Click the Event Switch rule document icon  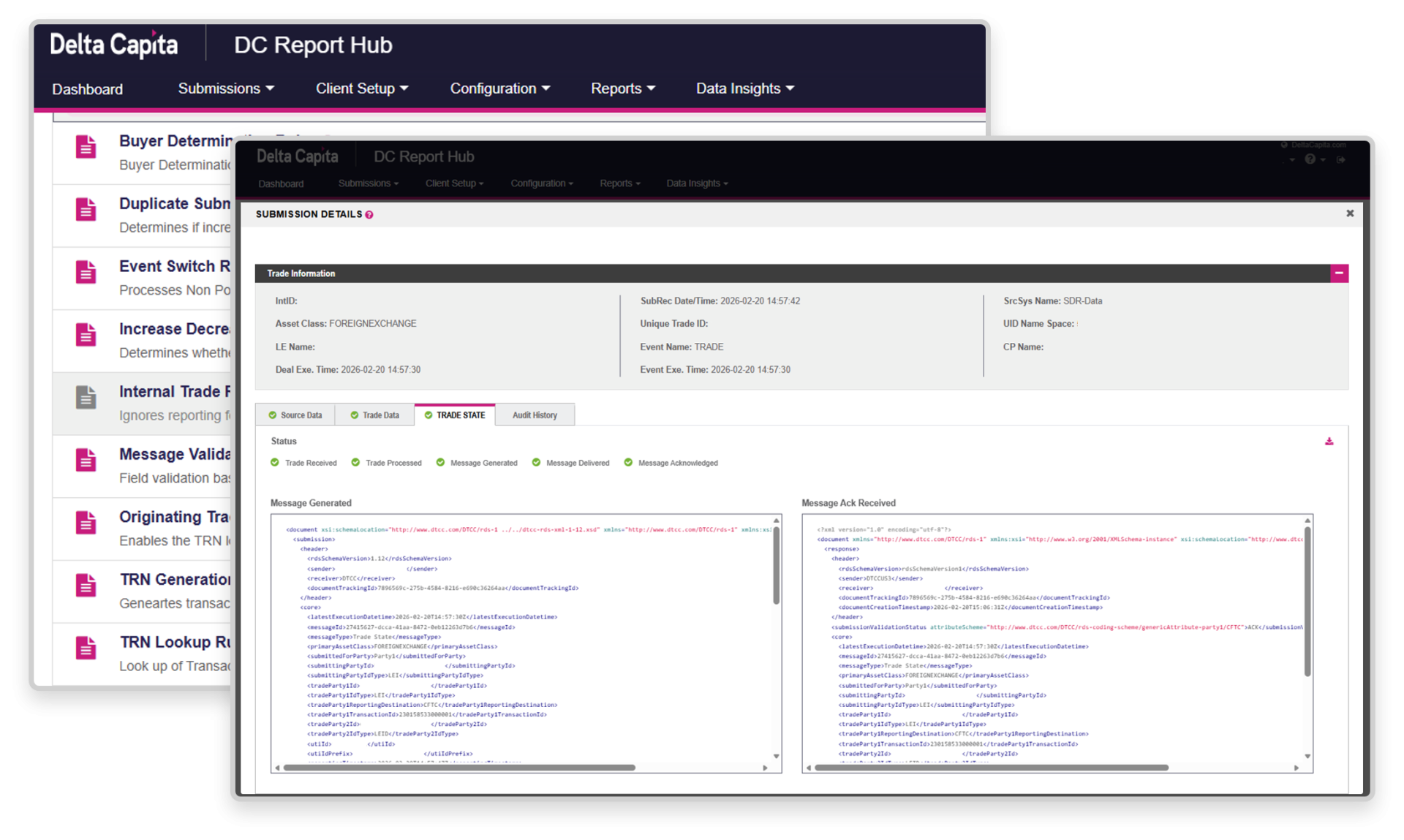click(x=86, y=272)
